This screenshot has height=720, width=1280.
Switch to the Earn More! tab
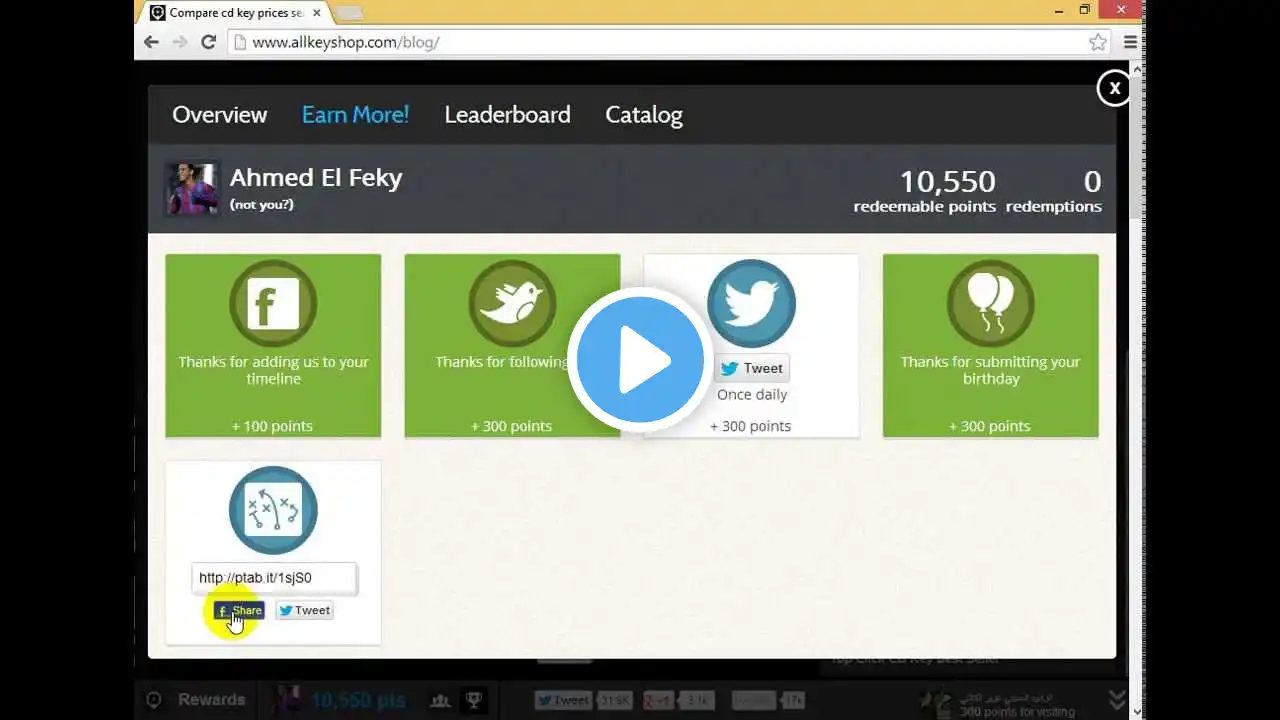click(355, 115)
